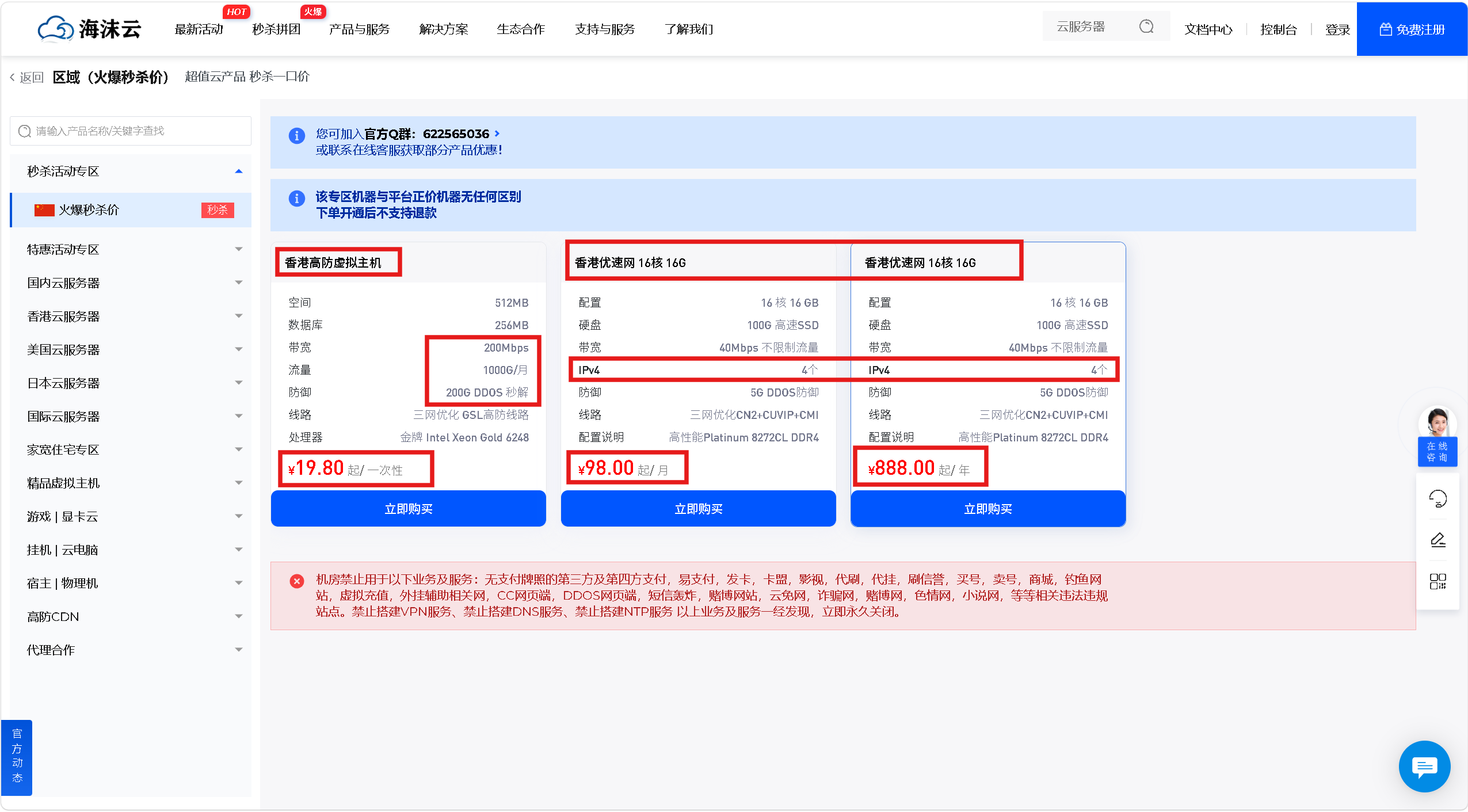Click the red error icon in warning banner

coord(297,581)
